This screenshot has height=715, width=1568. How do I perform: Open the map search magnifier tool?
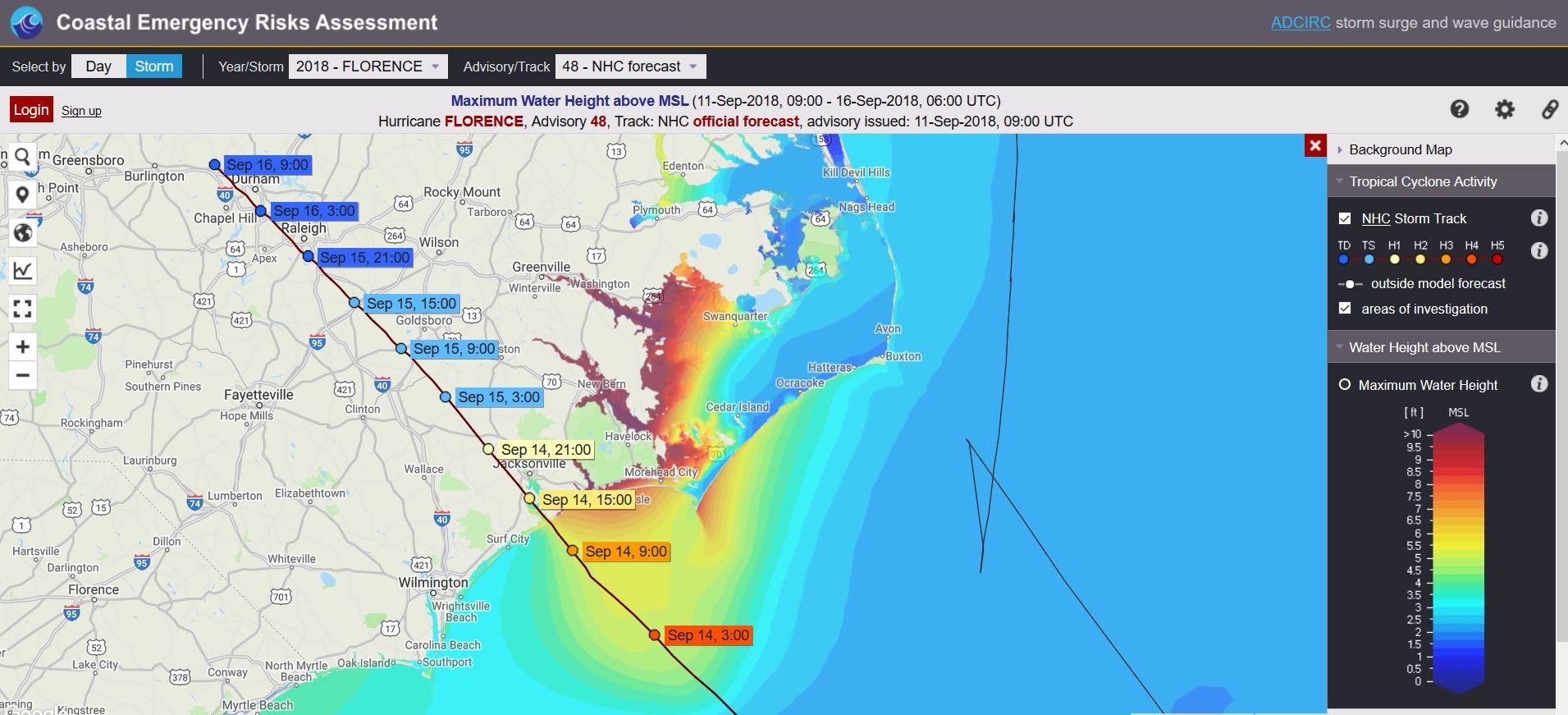tap(23, 157)
